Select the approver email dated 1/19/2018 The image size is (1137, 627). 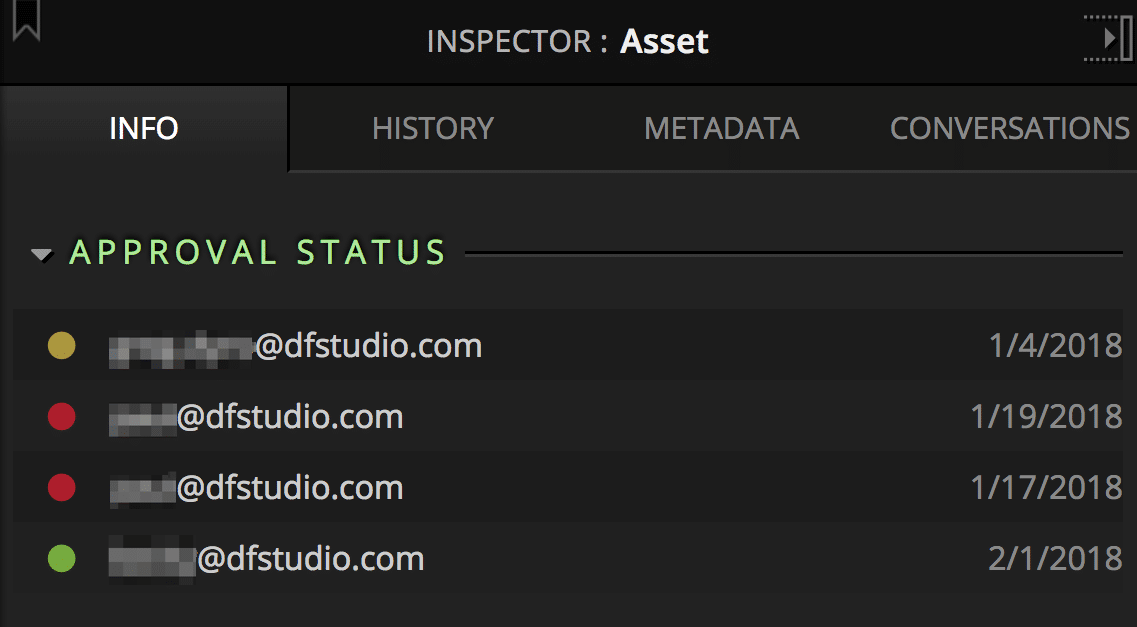click(256, 417)
